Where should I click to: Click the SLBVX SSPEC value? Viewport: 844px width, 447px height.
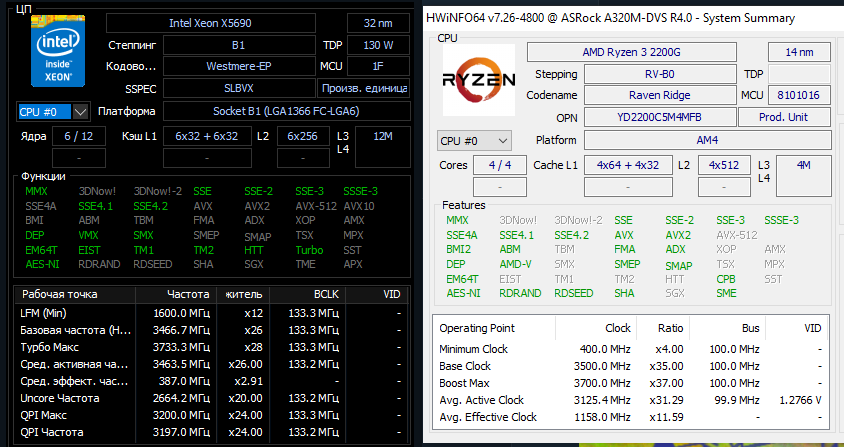(239, 88)
